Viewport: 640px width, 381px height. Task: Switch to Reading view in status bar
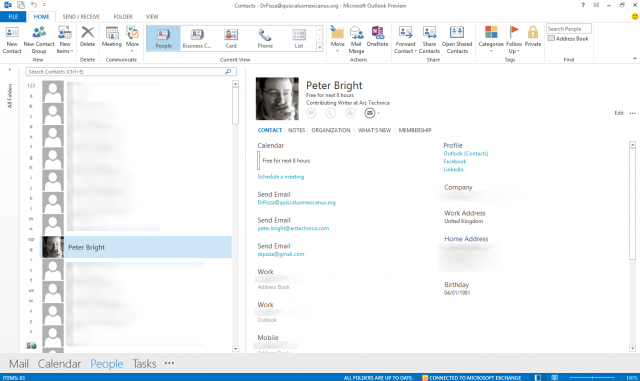[x=554, y=378]
